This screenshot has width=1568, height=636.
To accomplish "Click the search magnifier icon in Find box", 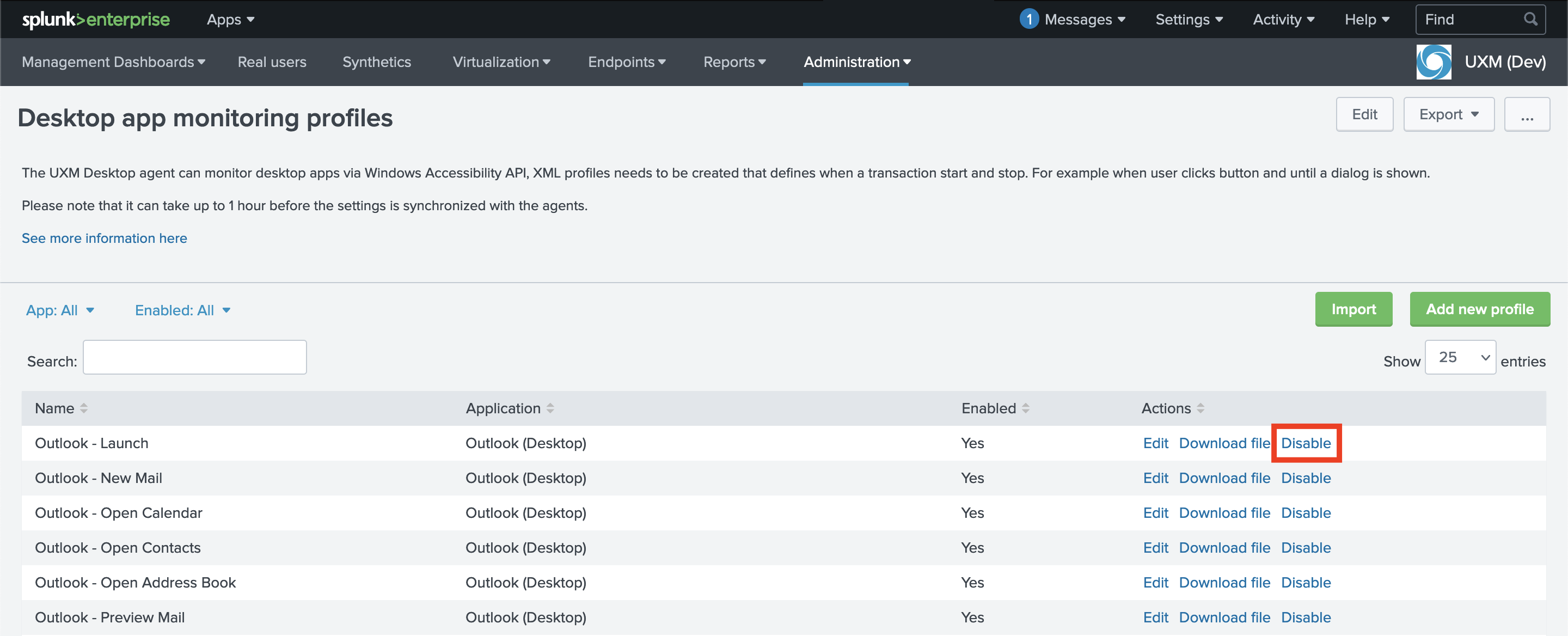I will click(x=1530, y=20).
